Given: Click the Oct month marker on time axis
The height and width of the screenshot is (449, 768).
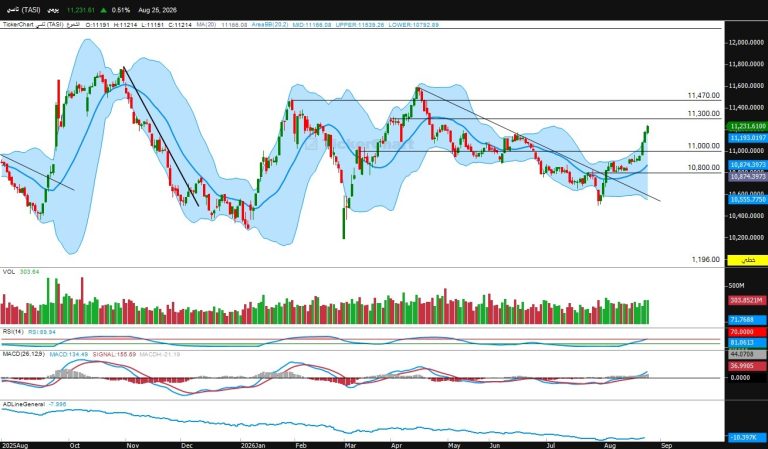Looking at the screenshot, I should point(75,446).
